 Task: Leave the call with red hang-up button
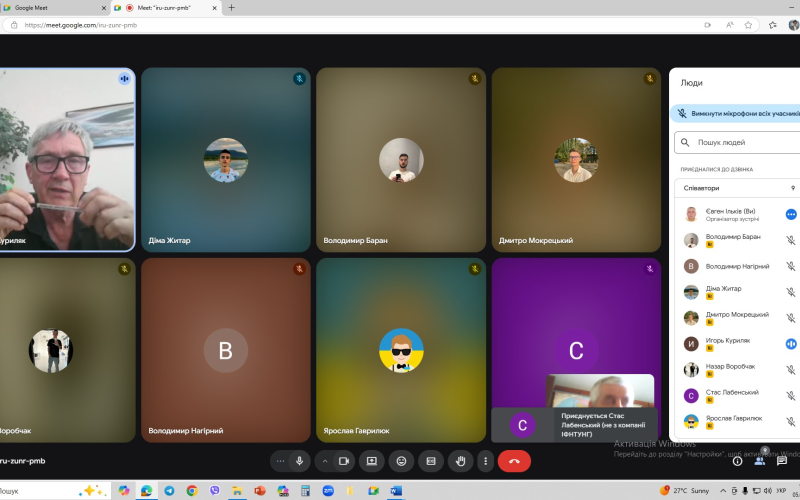pyautogui.click(x=514, y=461)
